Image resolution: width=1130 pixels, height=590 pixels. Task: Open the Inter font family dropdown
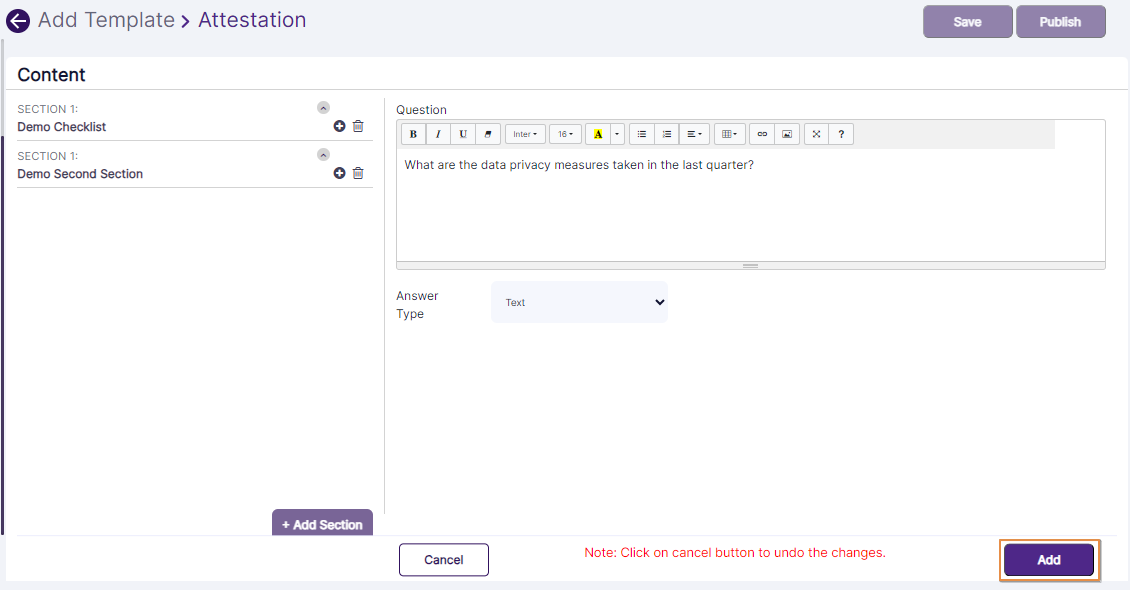coord(525,133)
